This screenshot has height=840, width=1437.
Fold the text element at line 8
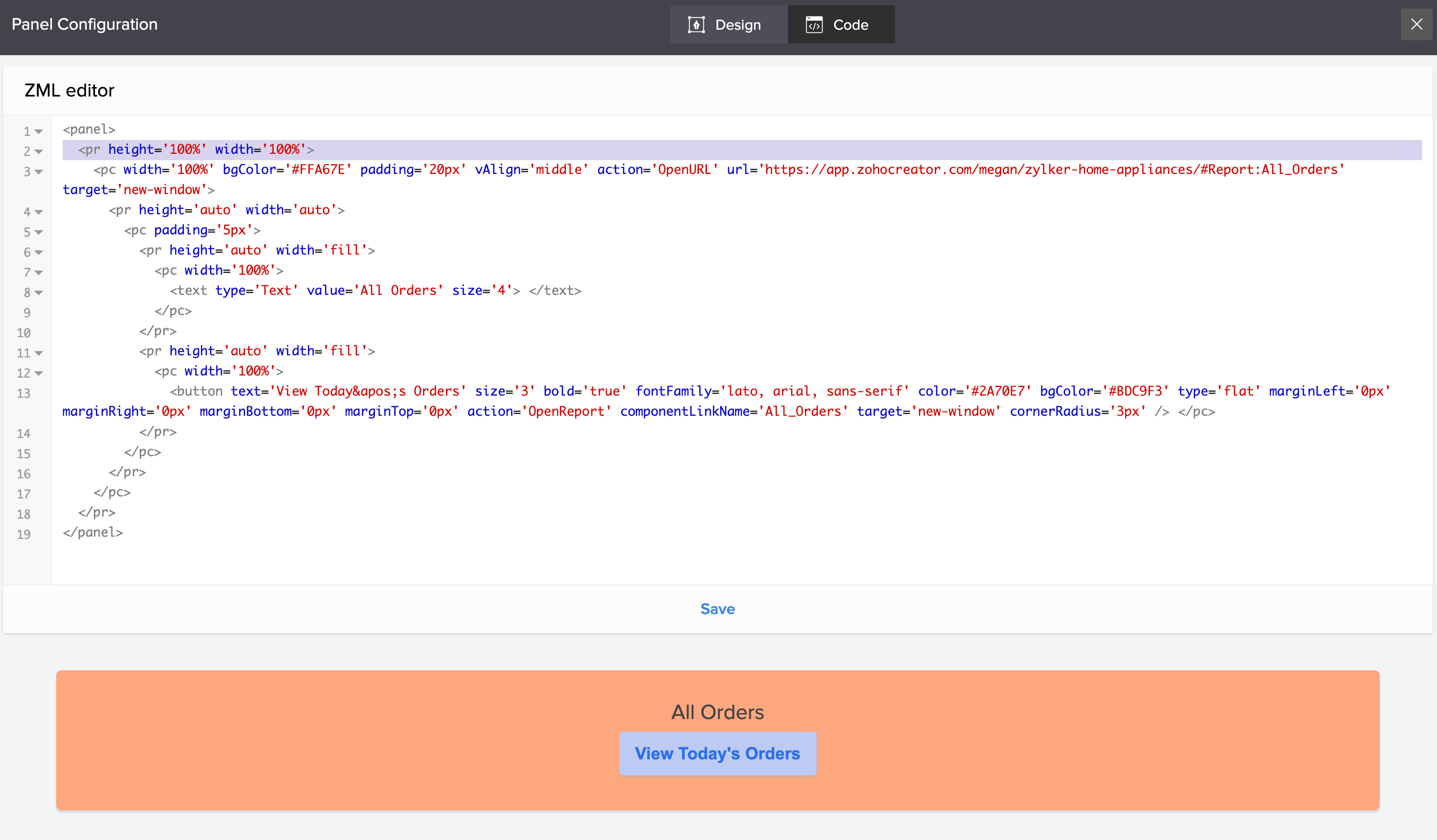coord(39,293)
